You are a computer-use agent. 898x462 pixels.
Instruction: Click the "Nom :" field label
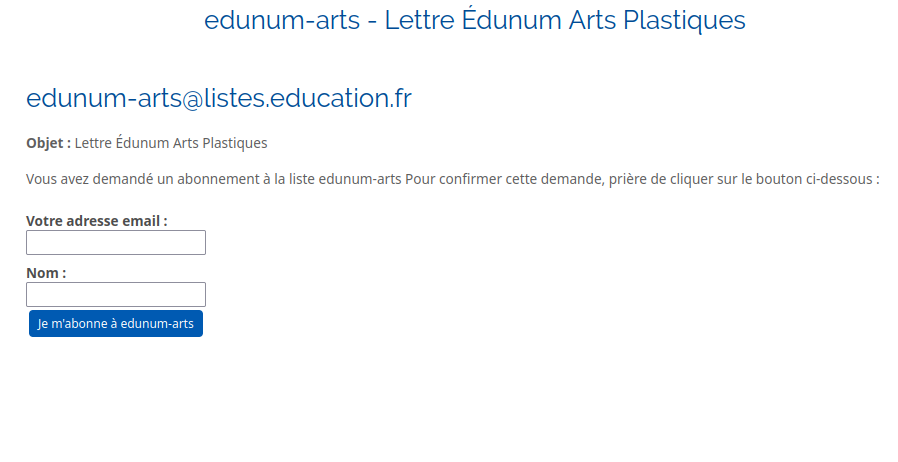coord(46,272)
